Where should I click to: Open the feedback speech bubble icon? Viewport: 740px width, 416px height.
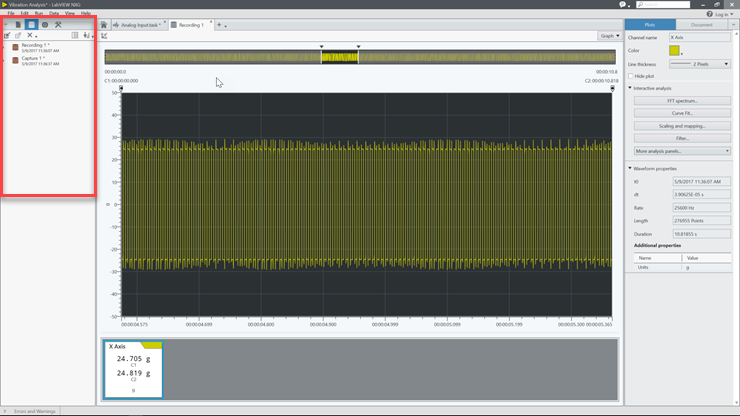click(622, 4)
